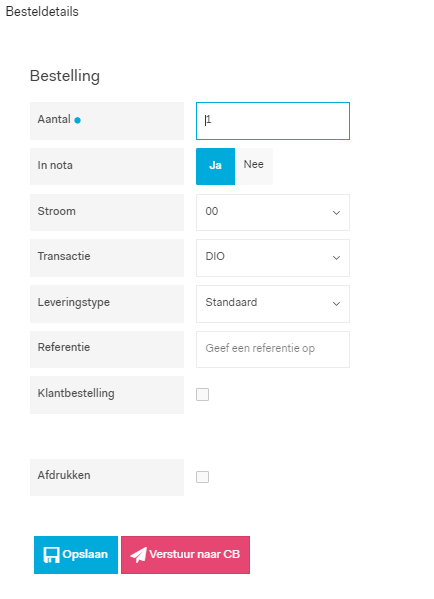The width and height of the screenshot is (434, 599).
Task: Click the blue required dot beside Aantal
Action: (x=78, y=120)
